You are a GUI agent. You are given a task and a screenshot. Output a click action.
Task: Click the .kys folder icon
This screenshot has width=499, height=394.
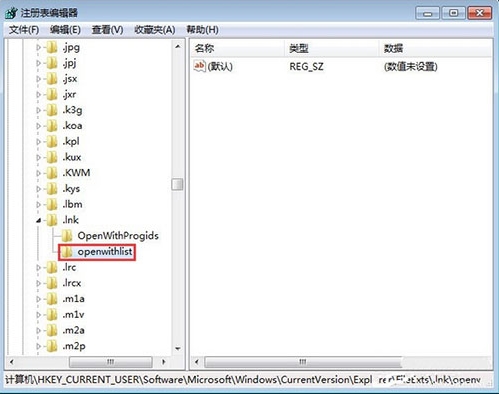pos(52,189)
